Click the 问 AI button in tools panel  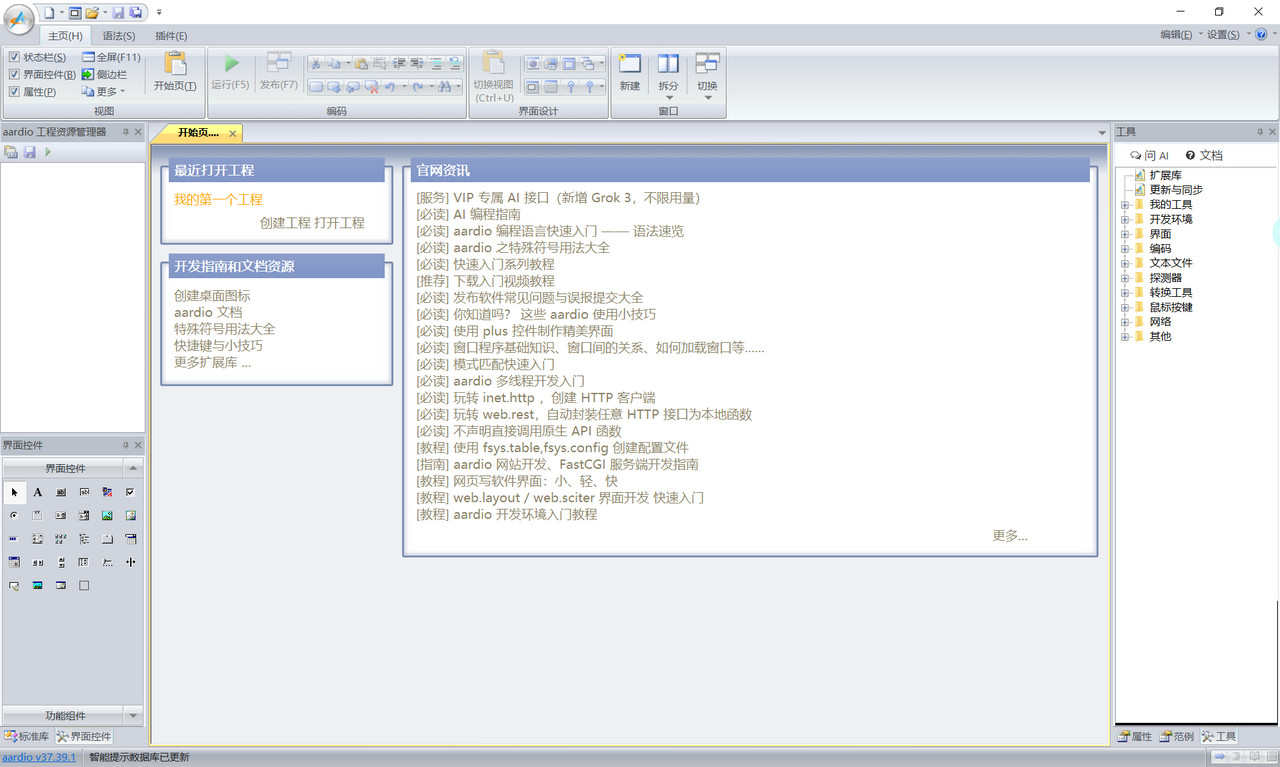pyautogui.click(x=1149, y=156)
